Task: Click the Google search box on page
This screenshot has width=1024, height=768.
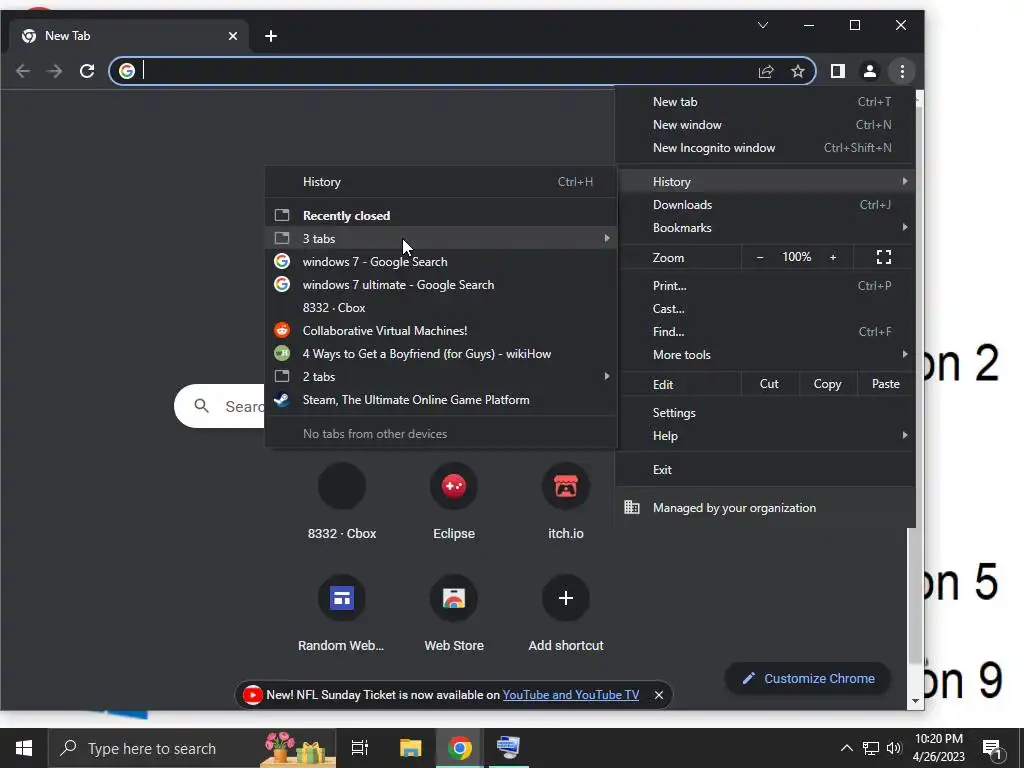Action: click(219, 406)
